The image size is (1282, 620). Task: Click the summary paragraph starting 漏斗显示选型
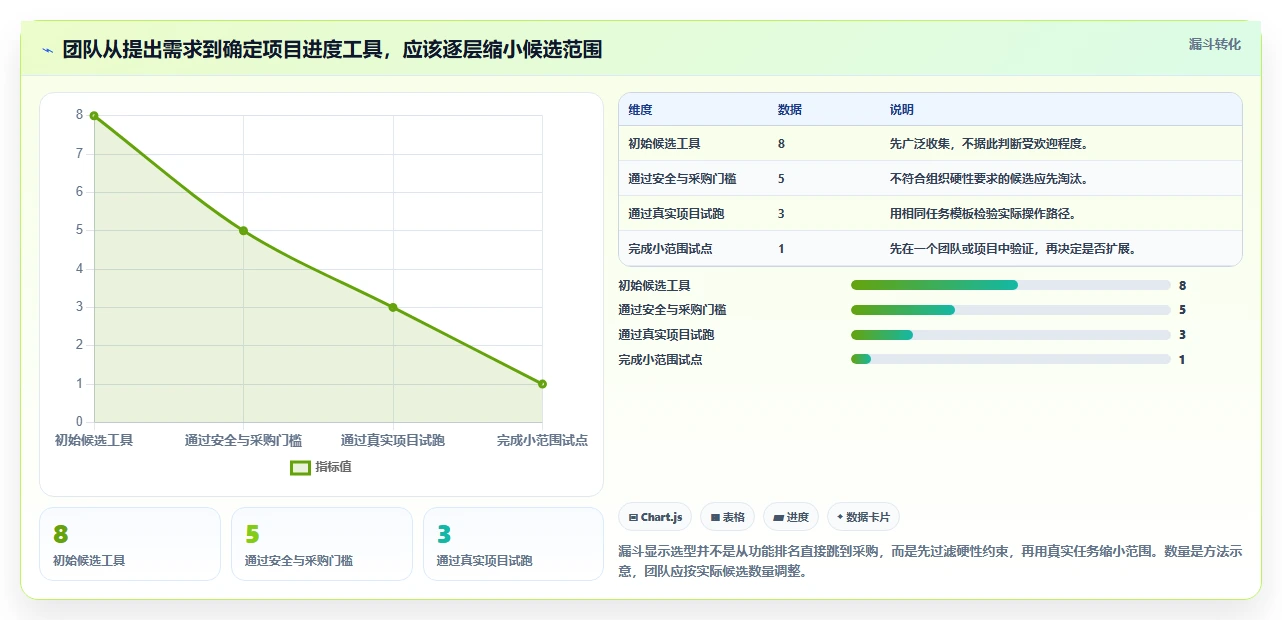pyautogui.click(x=930, y=562)
